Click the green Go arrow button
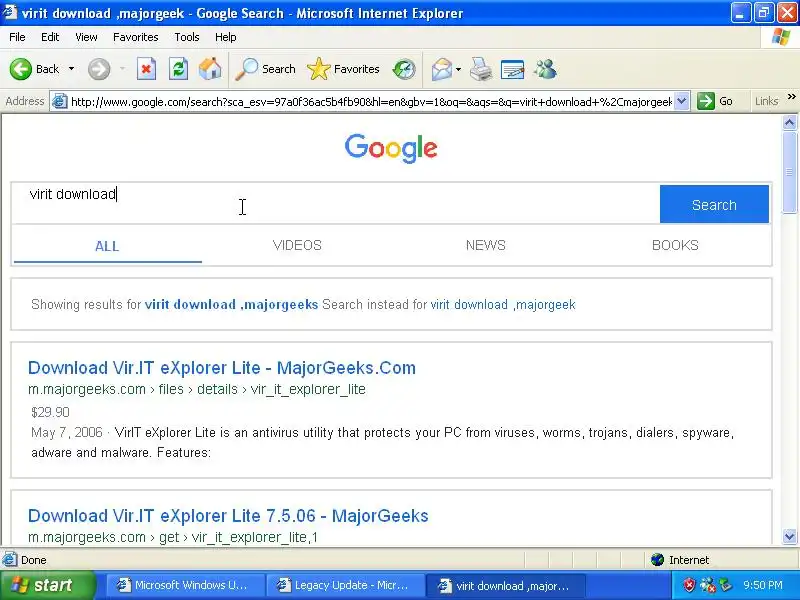Screen dimensions: 800x600 pyautogui.click(x=715, y=101)
